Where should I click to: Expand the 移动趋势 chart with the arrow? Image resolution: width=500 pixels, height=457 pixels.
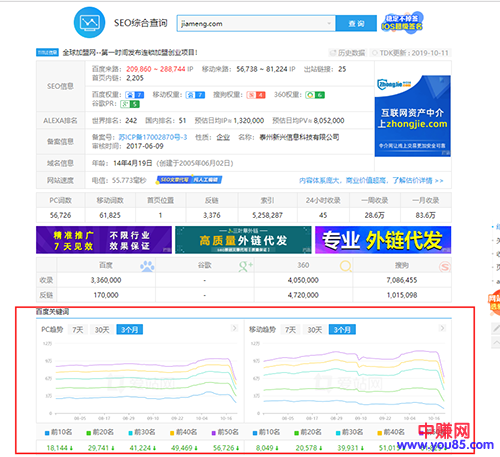point(442,328)
